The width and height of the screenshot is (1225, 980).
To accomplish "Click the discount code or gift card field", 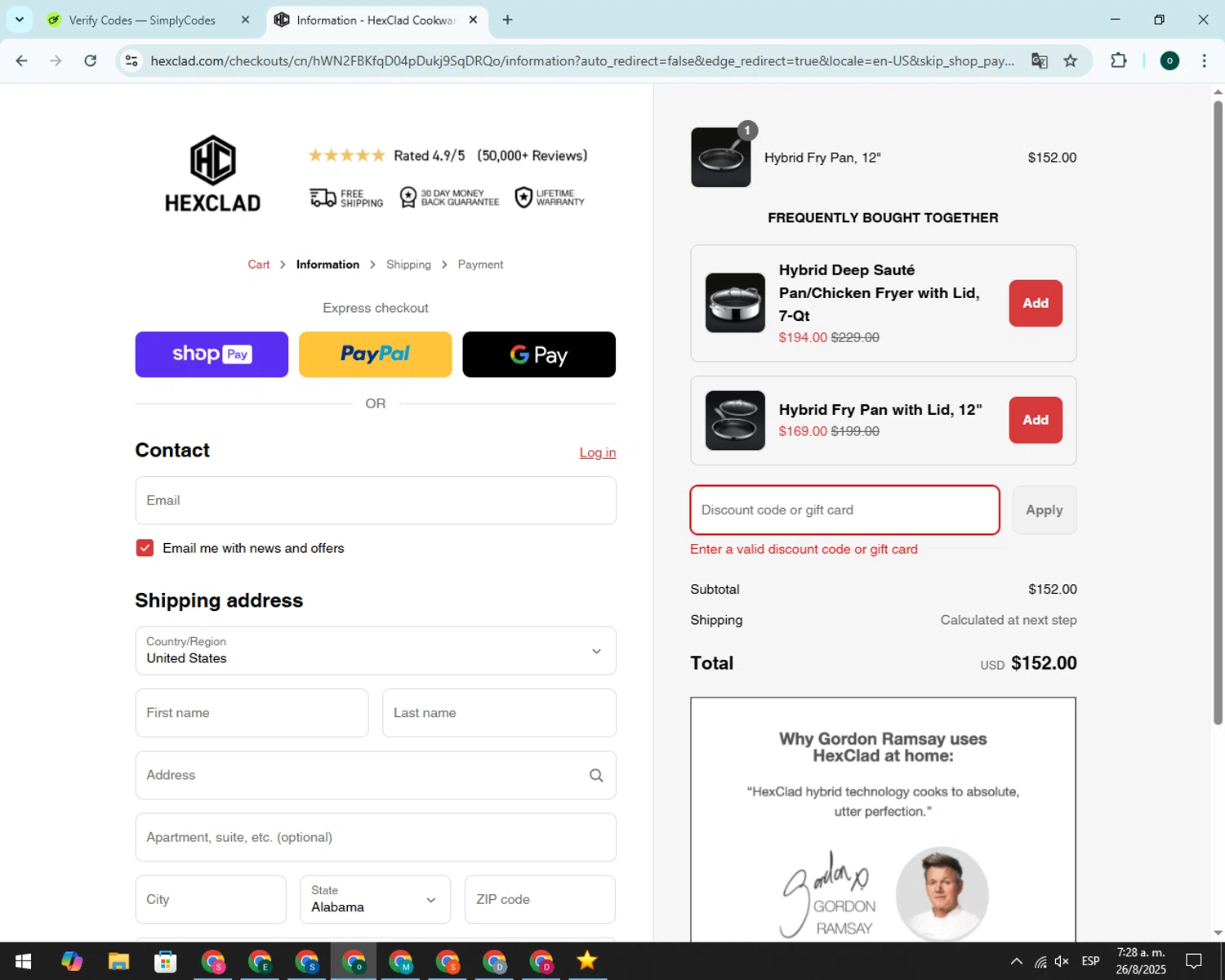I will (x=844, y=510).
